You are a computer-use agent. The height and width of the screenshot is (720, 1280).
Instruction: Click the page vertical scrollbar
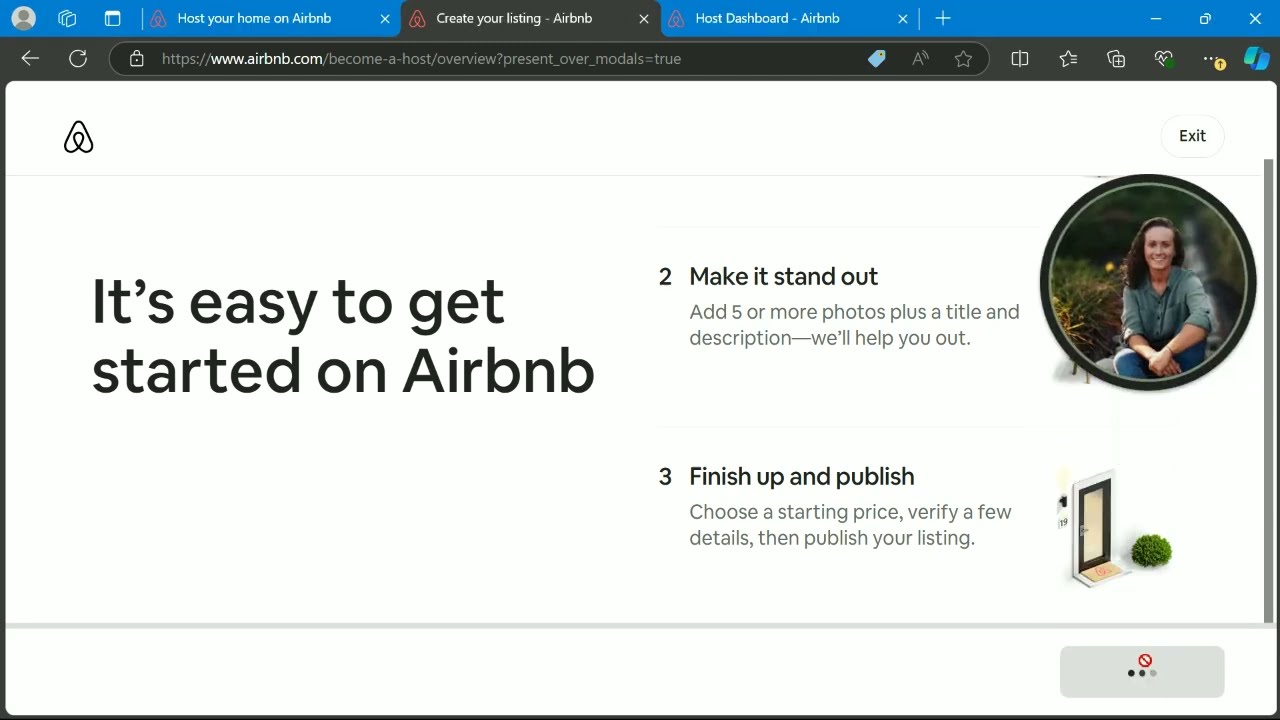click(x=1269, y=390)
